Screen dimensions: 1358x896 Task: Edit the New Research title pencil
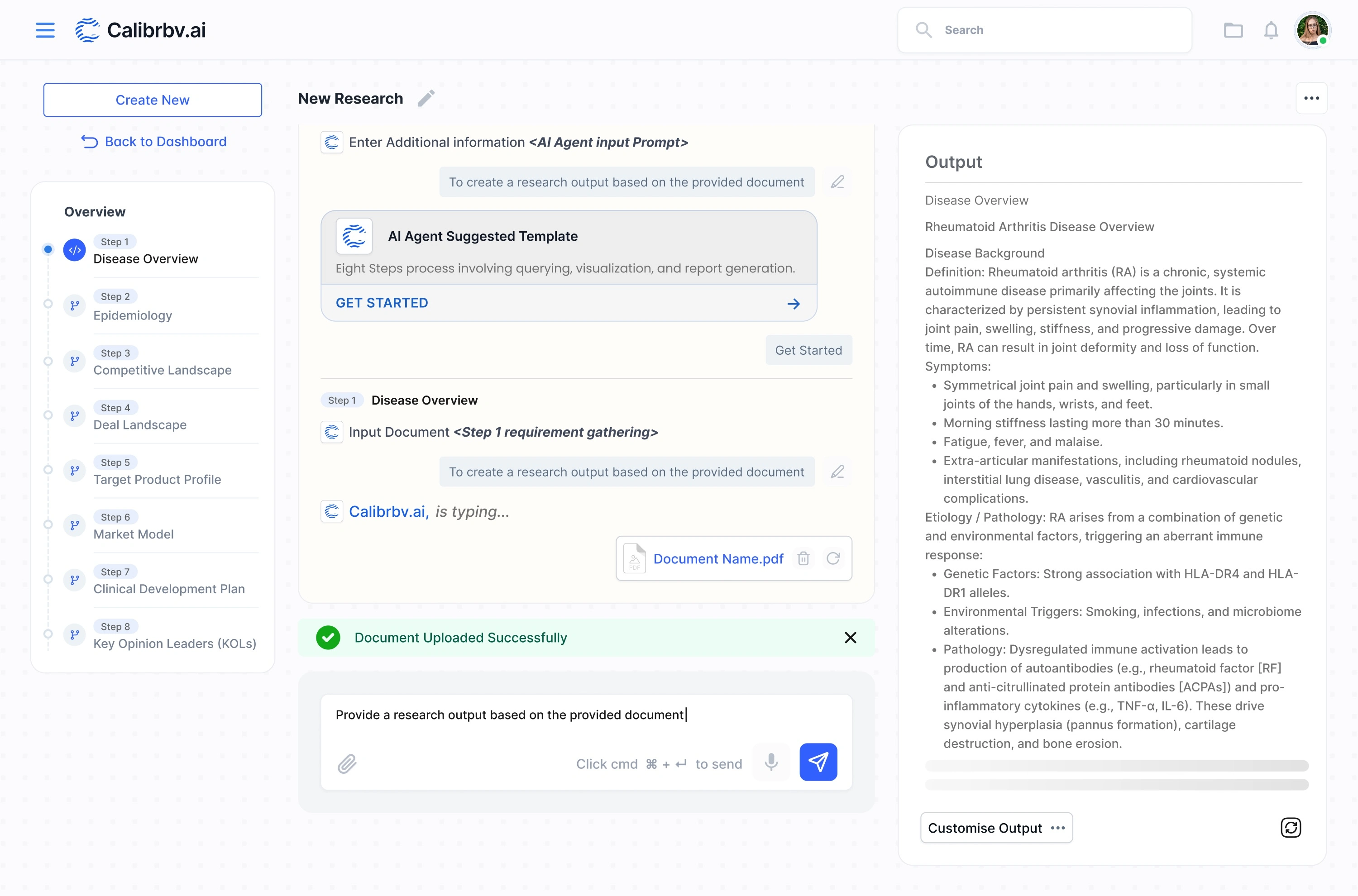coord(426,98)
